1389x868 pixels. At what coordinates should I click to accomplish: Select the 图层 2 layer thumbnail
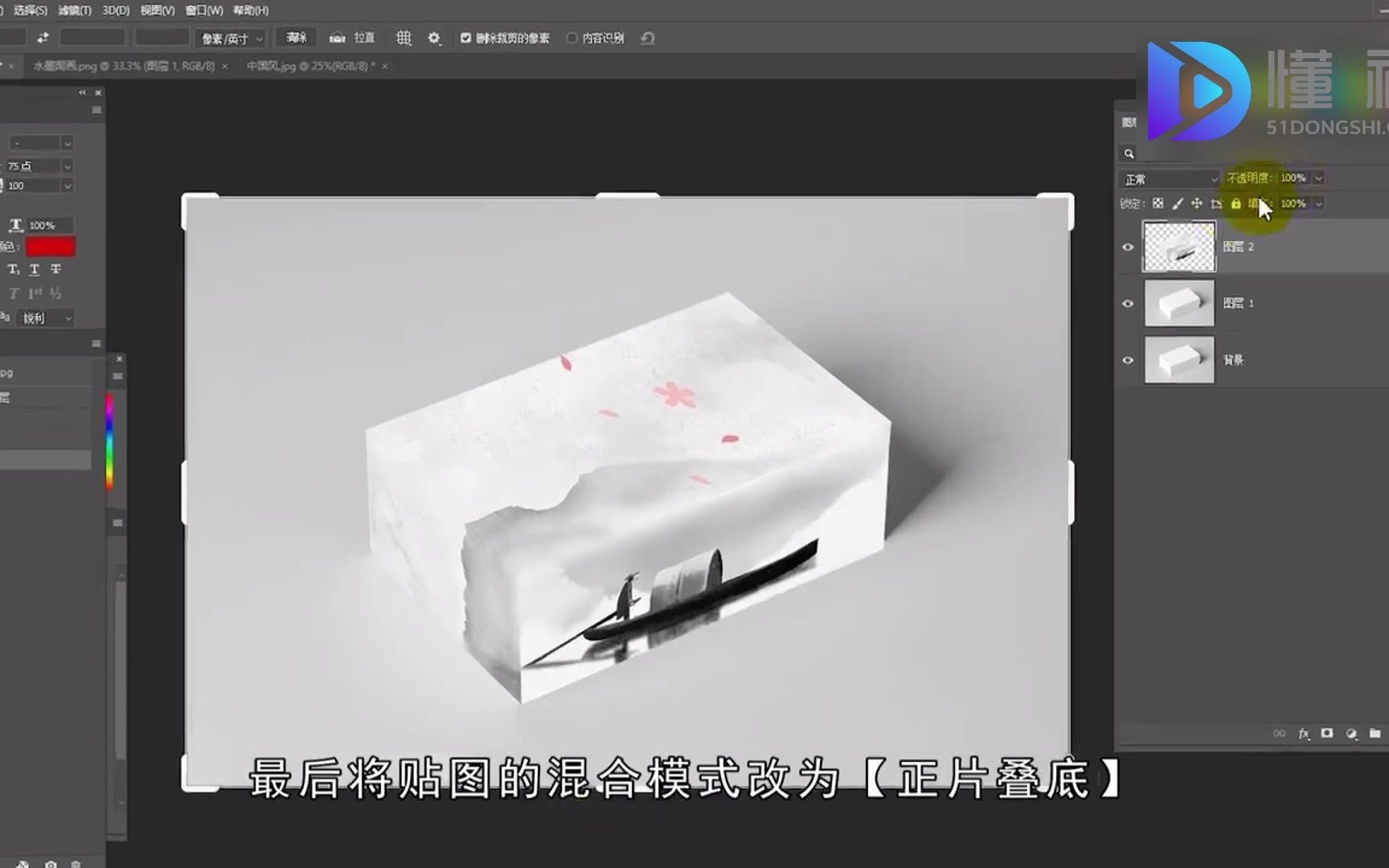tap(1179, 247)
